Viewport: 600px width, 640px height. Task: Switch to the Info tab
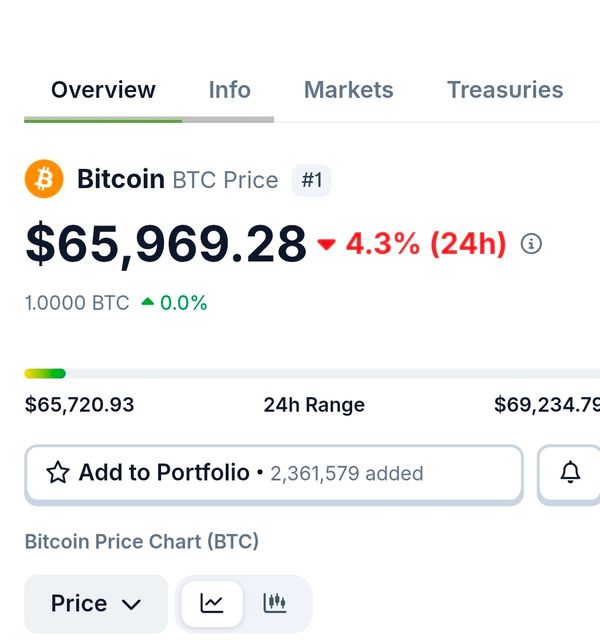(x=229, y=90)
